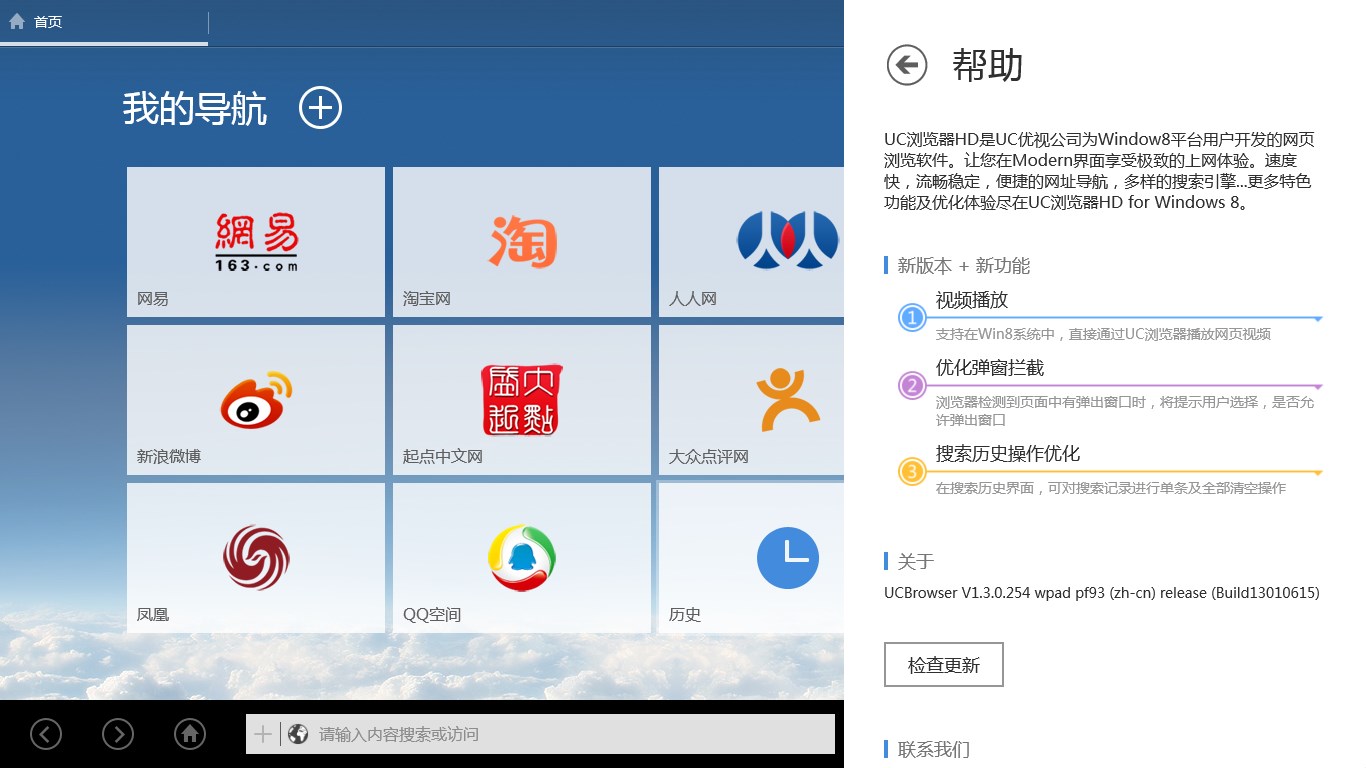Click the plus icon in address bar
The width and height of the screenshot is (1366, 768).
coord(263,734)
